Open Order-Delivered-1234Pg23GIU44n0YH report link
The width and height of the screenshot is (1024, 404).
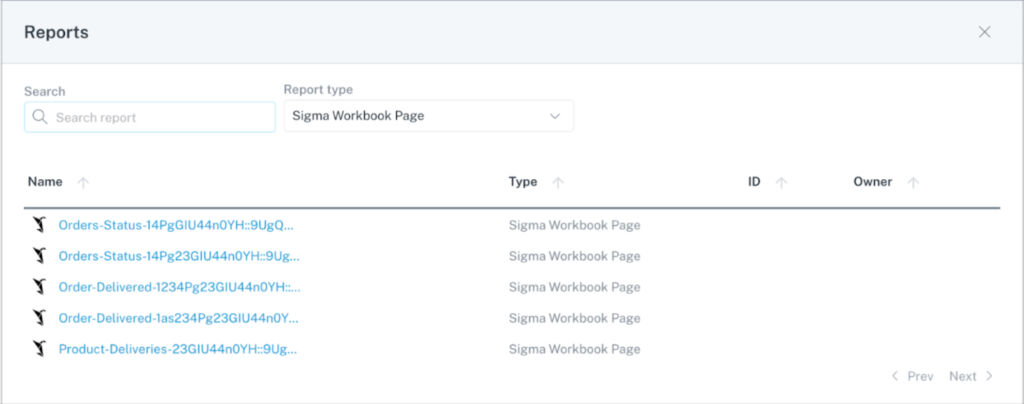click(180, 287)
